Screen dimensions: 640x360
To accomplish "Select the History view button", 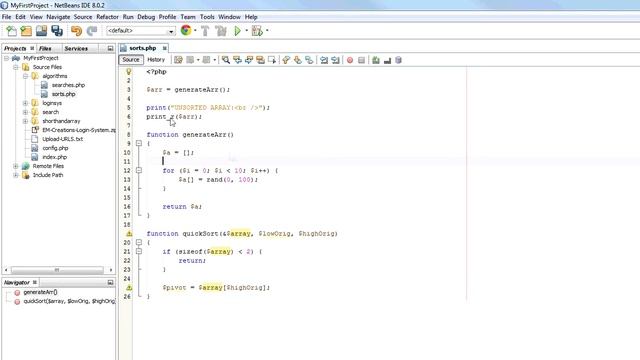I will (156, 60).
